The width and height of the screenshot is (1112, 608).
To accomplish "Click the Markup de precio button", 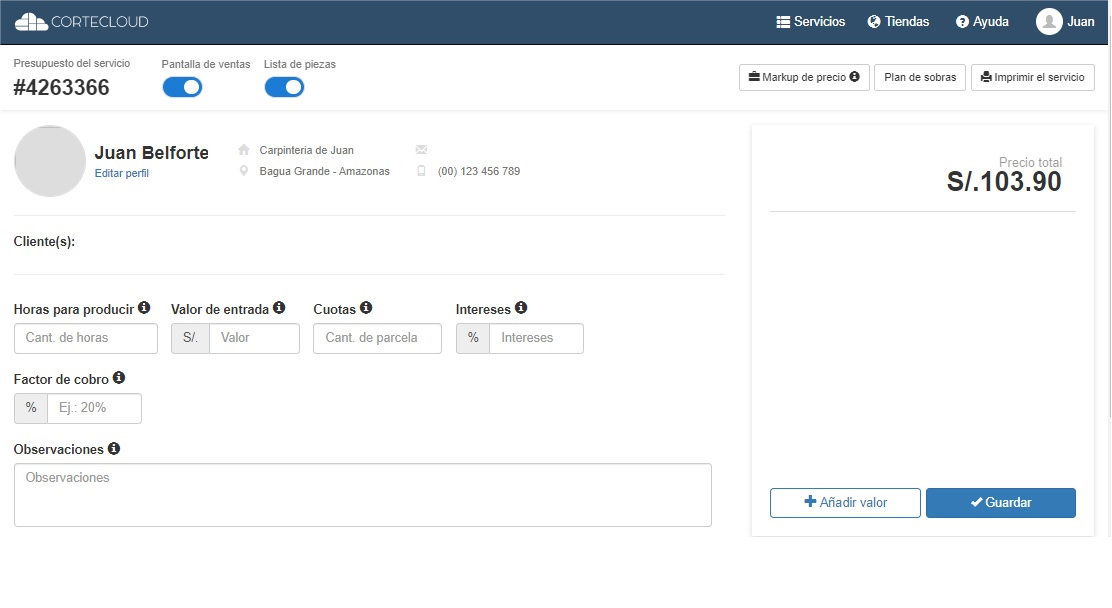I will click(804, 77).
